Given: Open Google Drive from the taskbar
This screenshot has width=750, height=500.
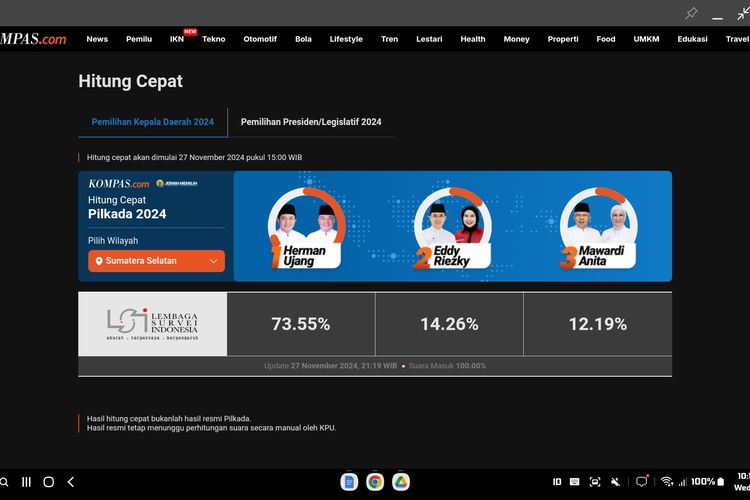Looking at the screenshot, I should tap(401, 482).
